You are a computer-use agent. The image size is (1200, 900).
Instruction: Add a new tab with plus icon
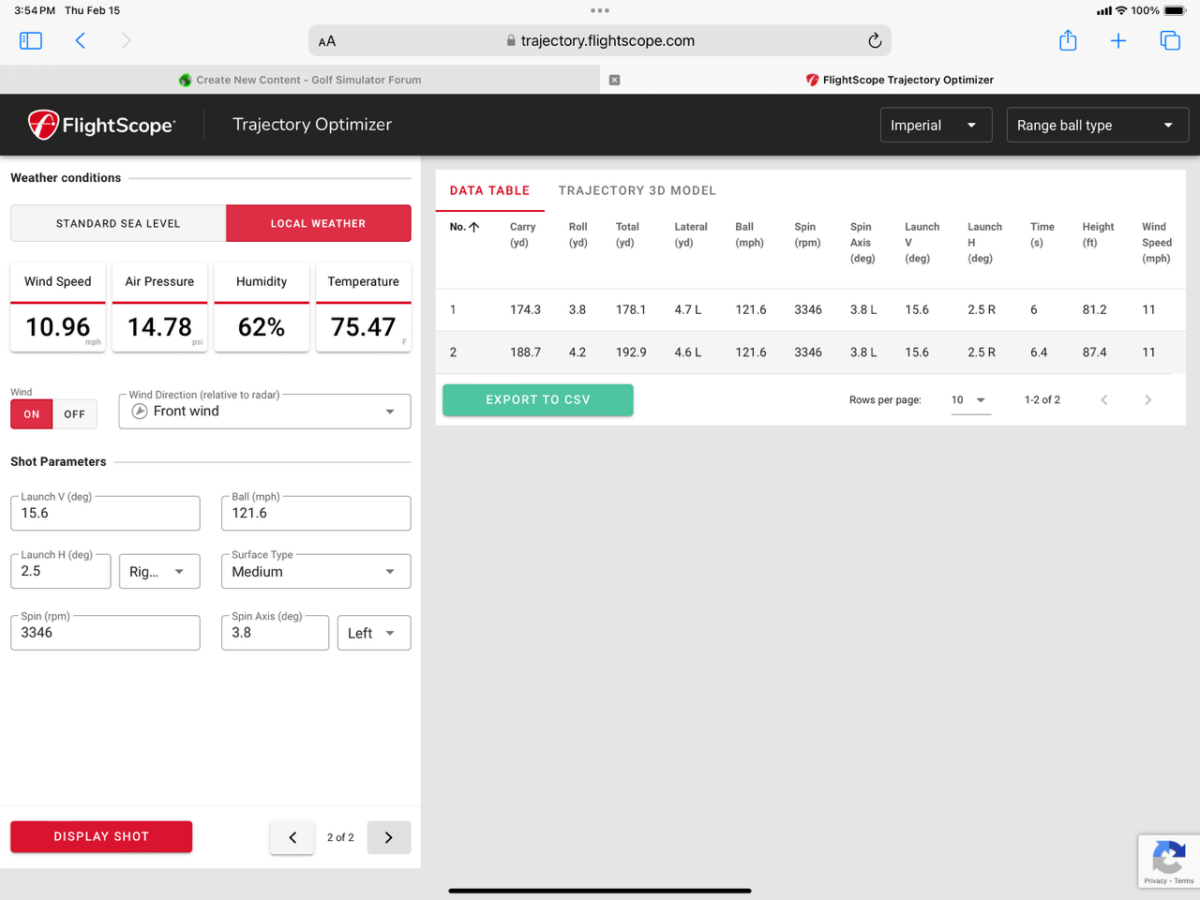pos(1118,41)
